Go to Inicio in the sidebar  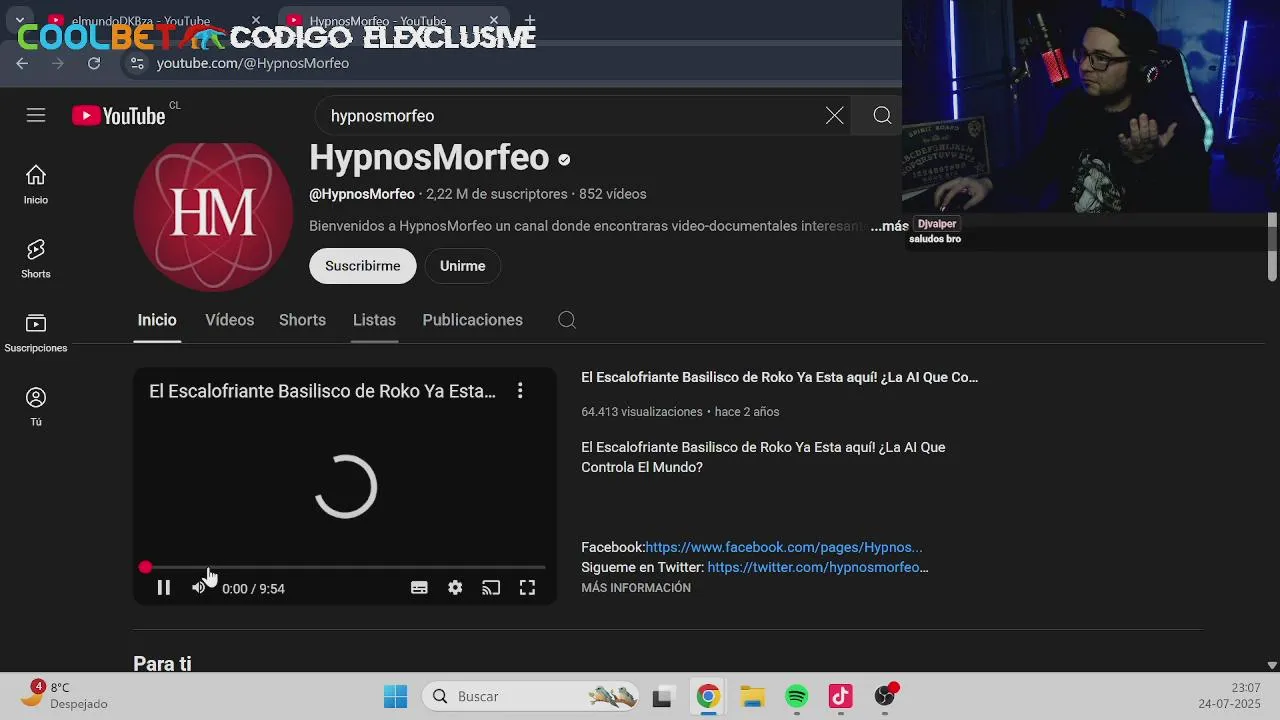tap(36, 185)
